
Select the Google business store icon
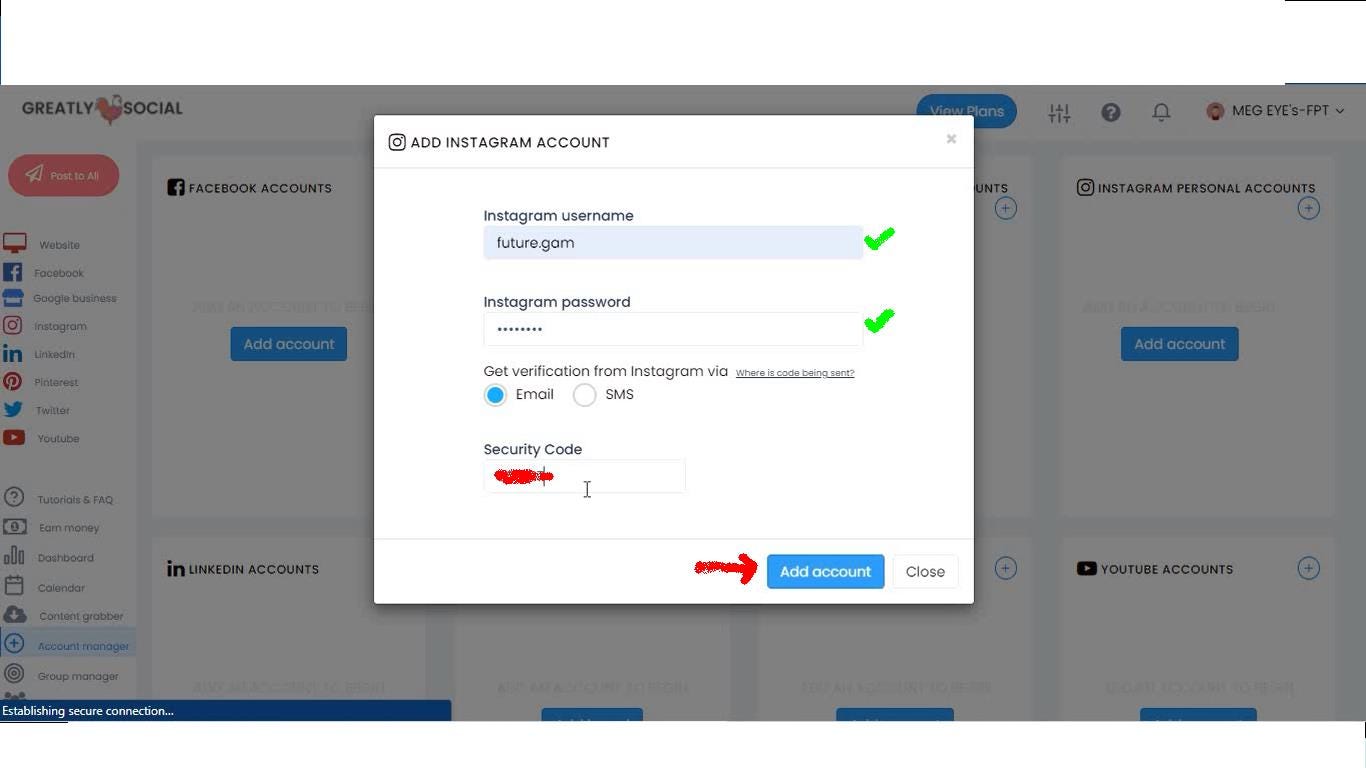pos(12,298)
